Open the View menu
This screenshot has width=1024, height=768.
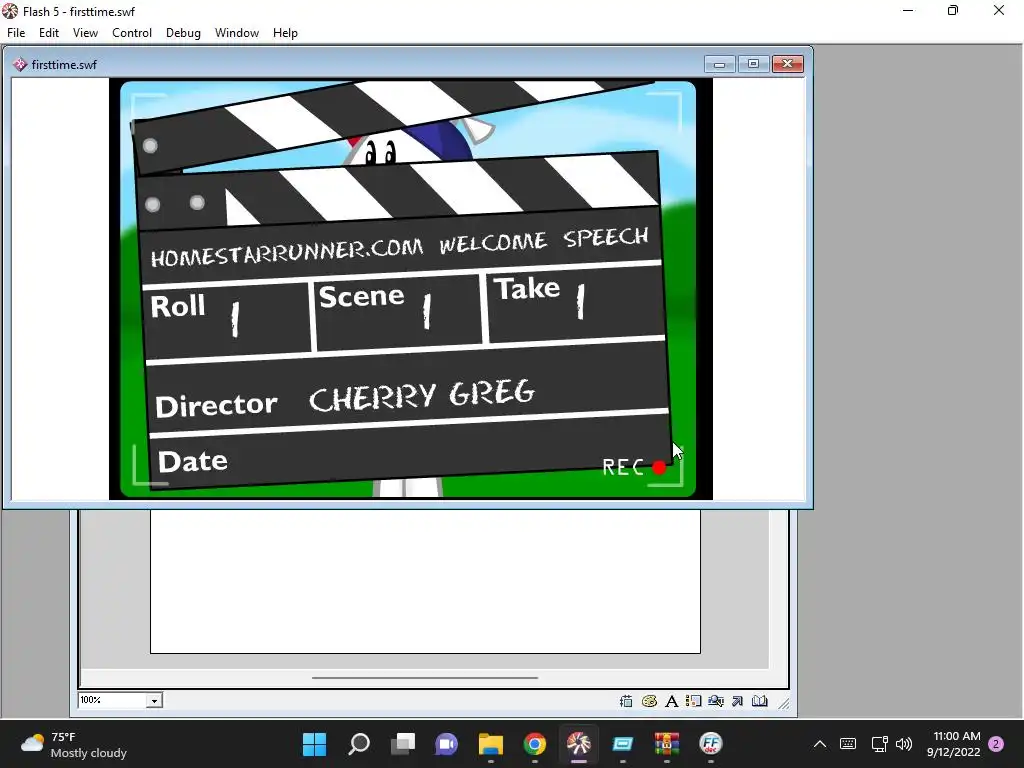(86, 33)
